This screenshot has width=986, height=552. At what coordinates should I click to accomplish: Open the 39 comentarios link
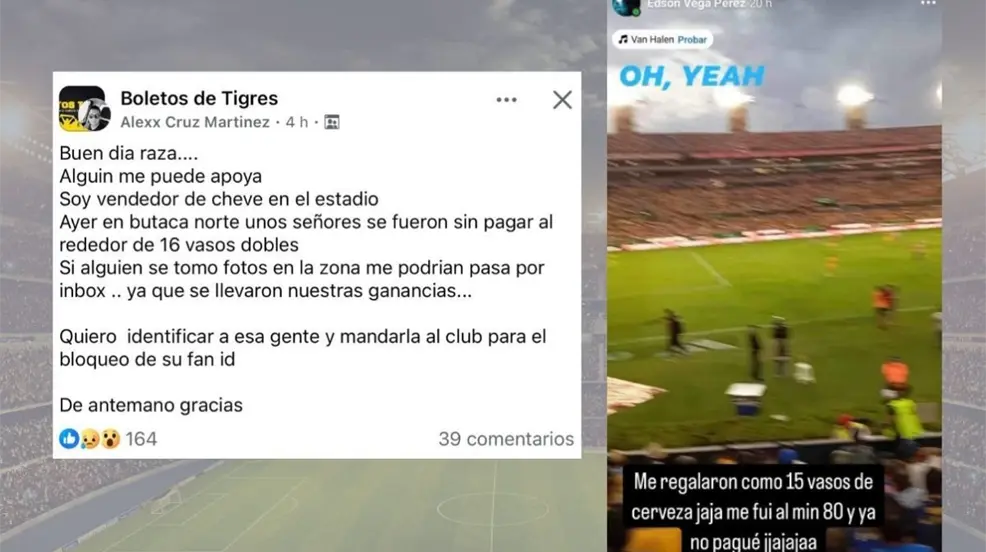pos(506,439)
